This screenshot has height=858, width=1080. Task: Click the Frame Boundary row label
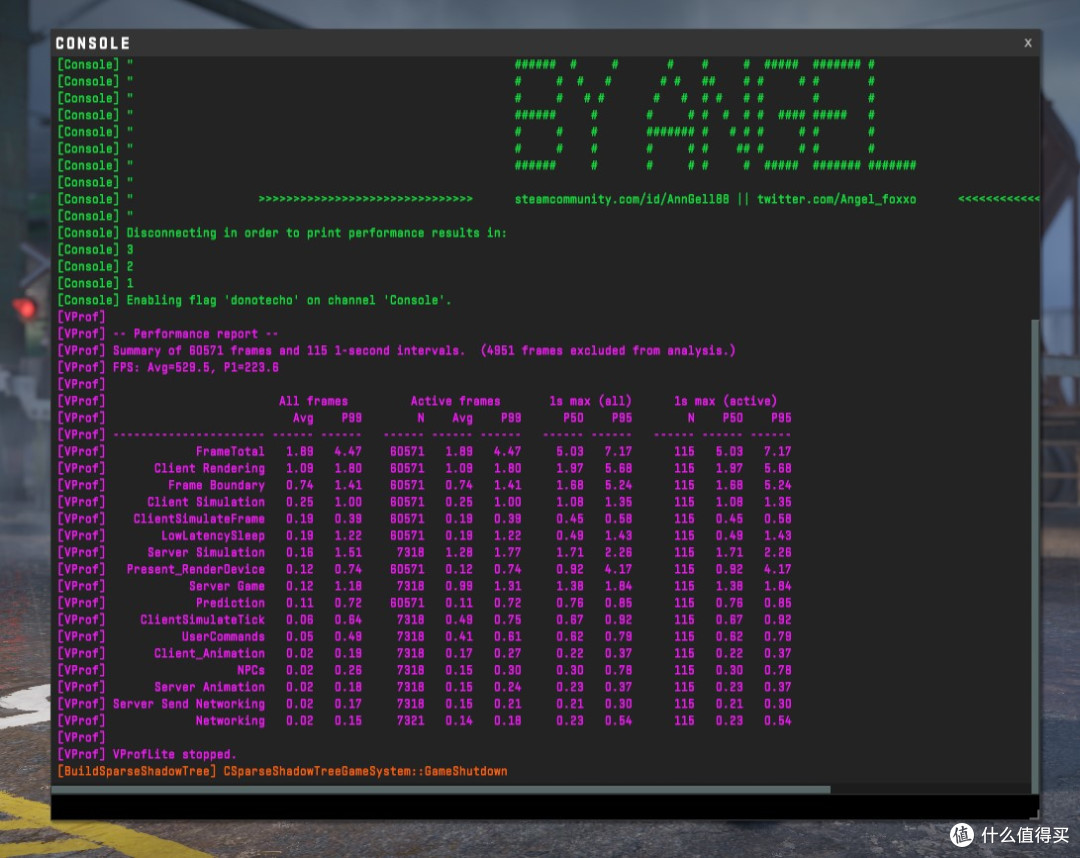pos(216,485)
